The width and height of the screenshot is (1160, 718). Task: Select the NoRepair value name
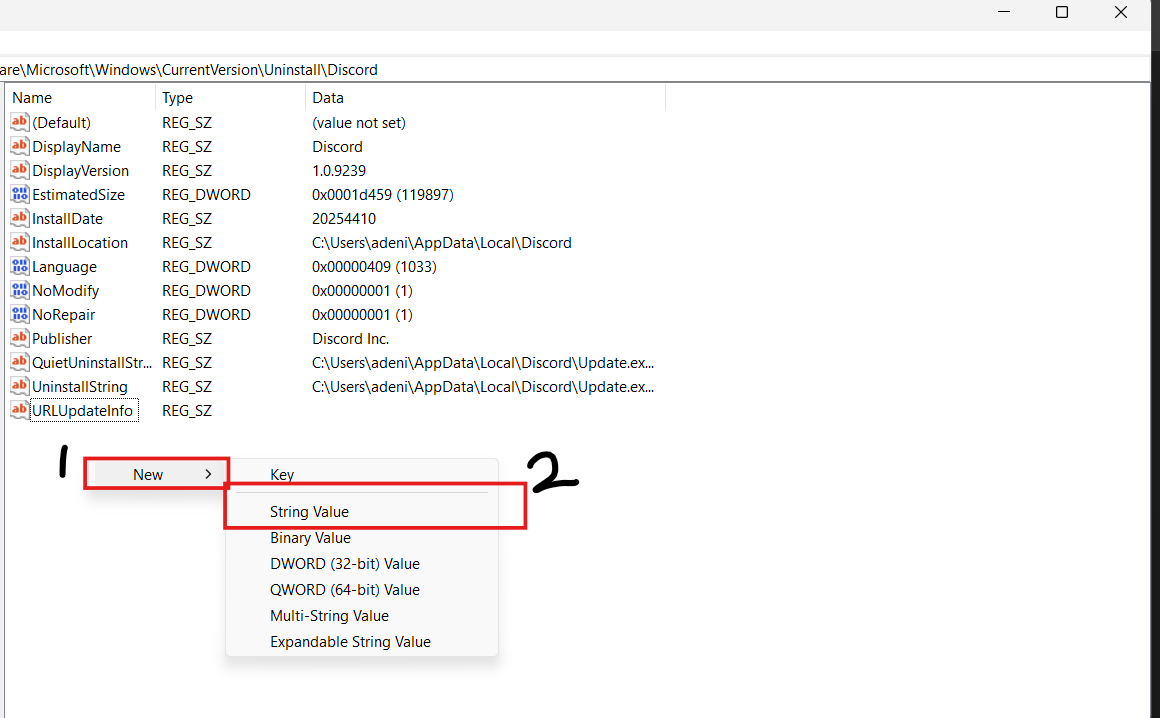[x=64, y=314]
